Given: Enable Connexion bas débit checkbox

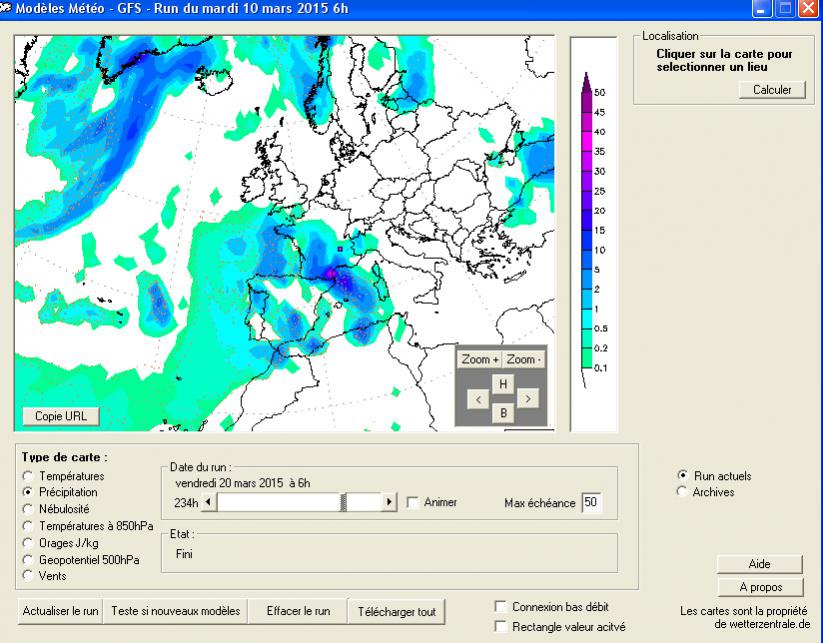Looking at the screenshot, I should coord(501,607).
